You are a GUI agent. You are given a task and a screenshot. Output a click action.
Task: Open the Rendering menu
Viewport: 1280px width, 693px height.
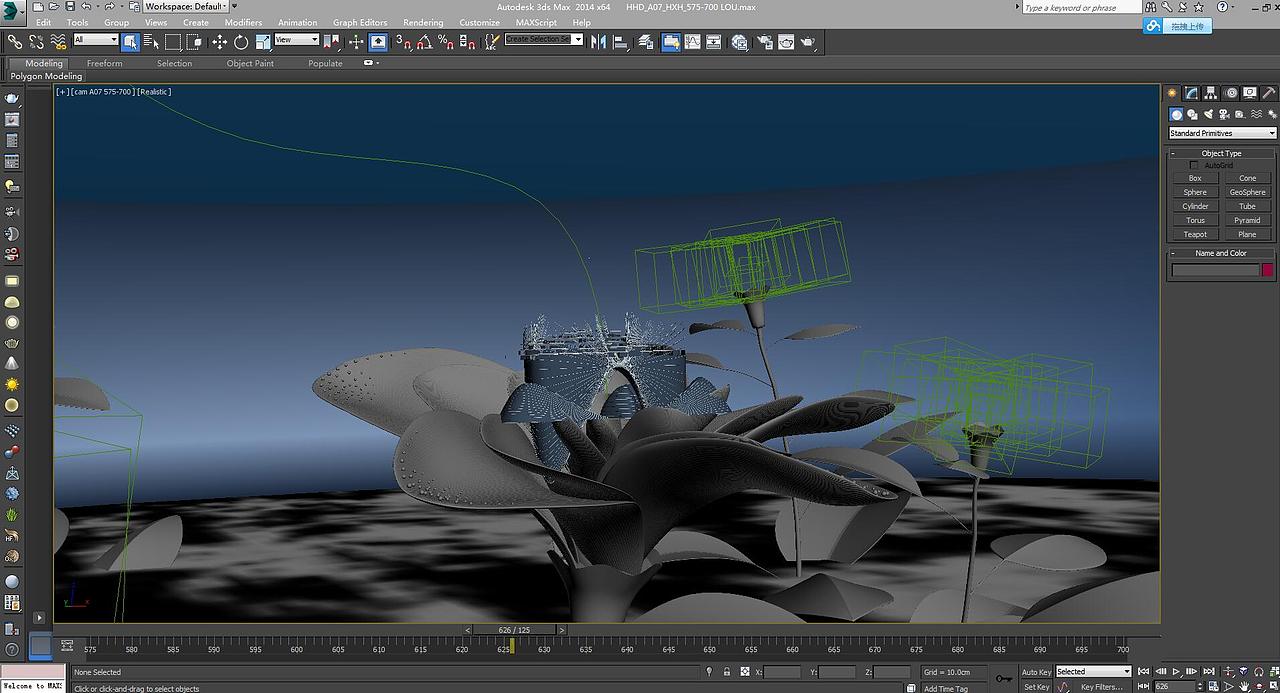pos(423,22)
